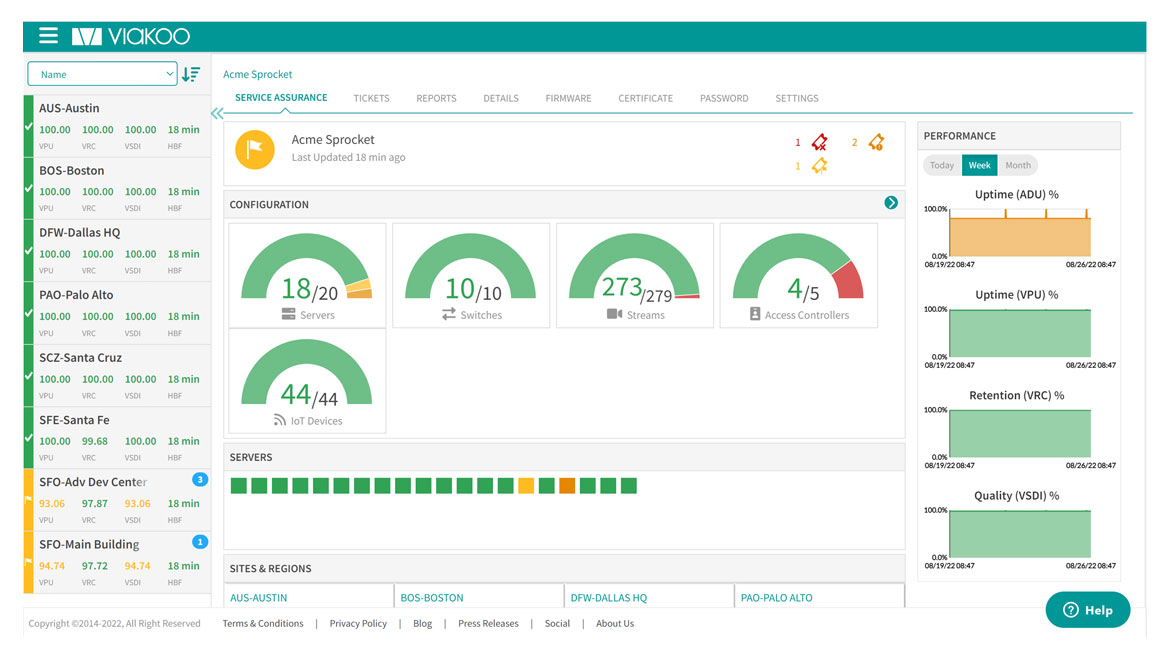The image size is (1170, 658).
Task: Click the Streams camera icon
Action: [614, 314]
